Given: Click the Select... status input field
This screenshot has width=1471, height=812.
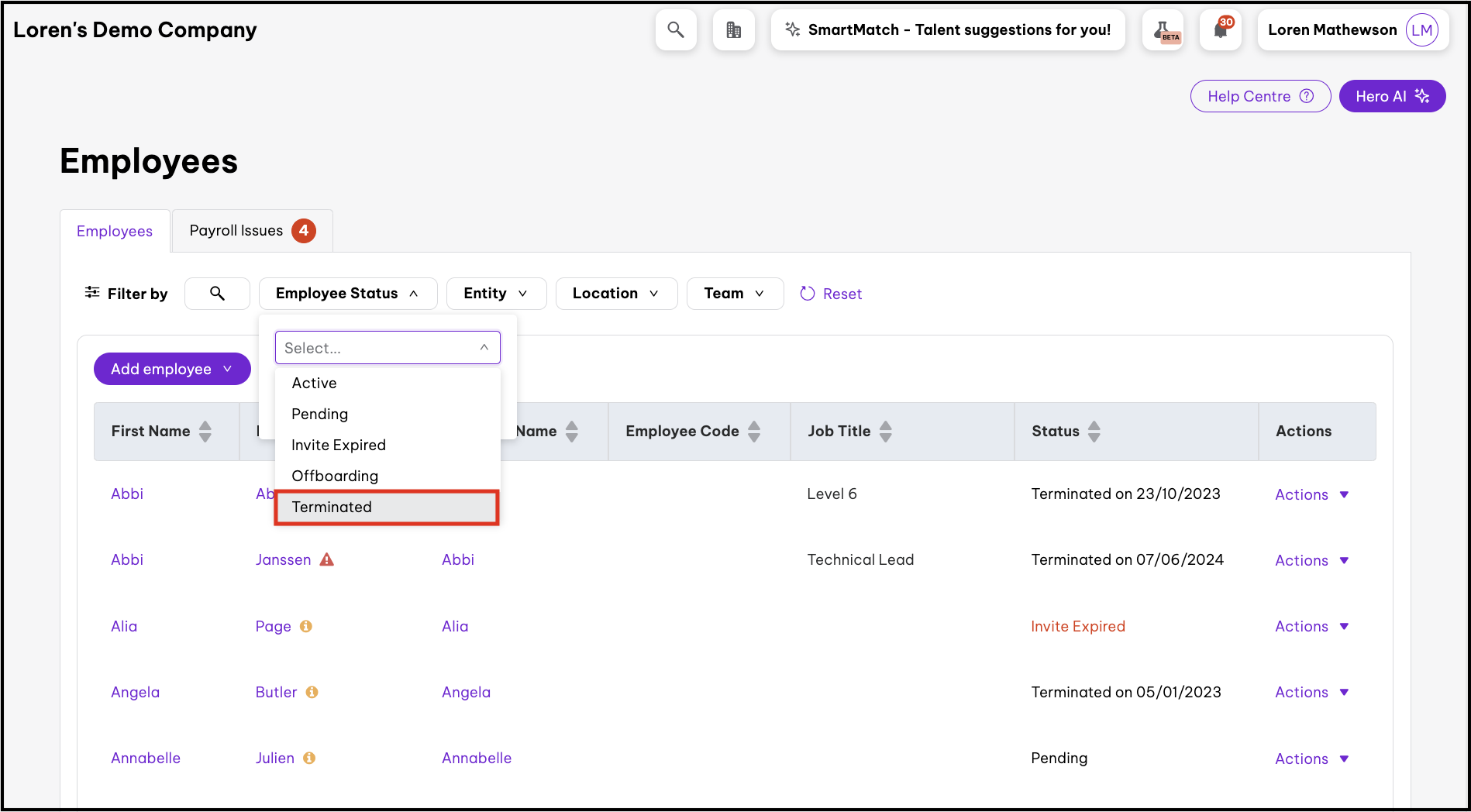Looking at the screenshot, I should tap(380, 348).
